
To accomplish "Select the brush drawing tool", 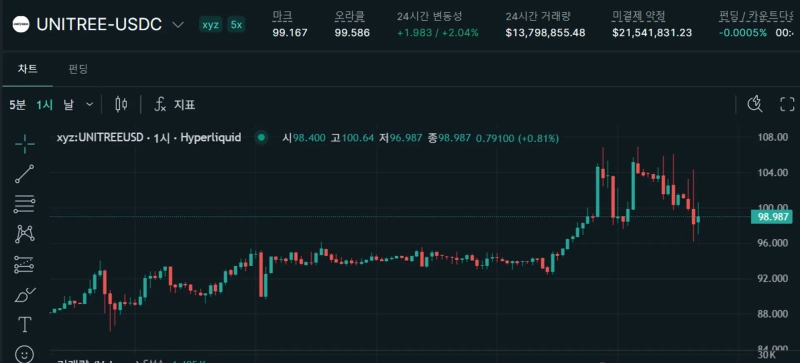I will coord(24,295).
